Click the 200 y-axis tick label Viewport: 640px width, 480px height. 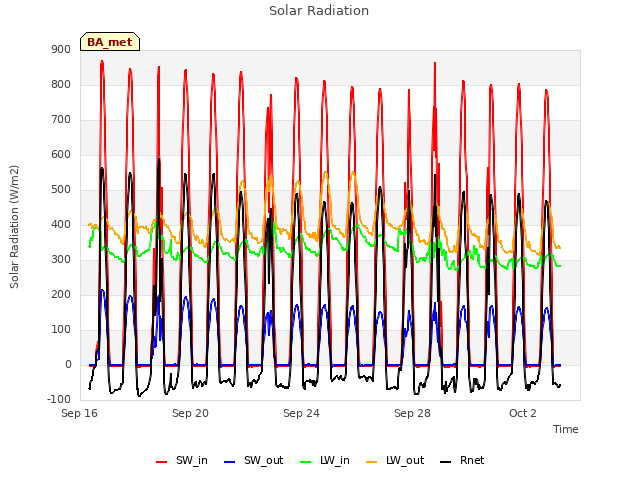click(x=61, y=294)
